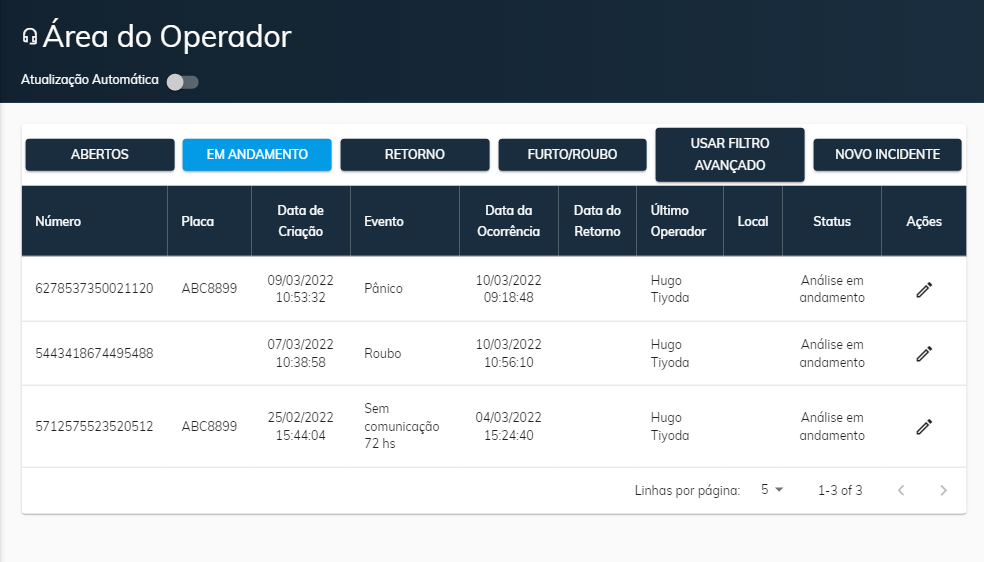Select the EM ANDAMENTO filter
The width and height of the screenshot is (984, 562).
pos(257,154)
